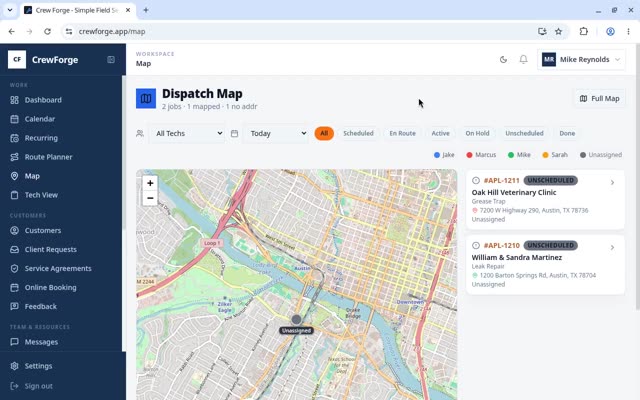Click Mike green legend dot

click(511, 155)
